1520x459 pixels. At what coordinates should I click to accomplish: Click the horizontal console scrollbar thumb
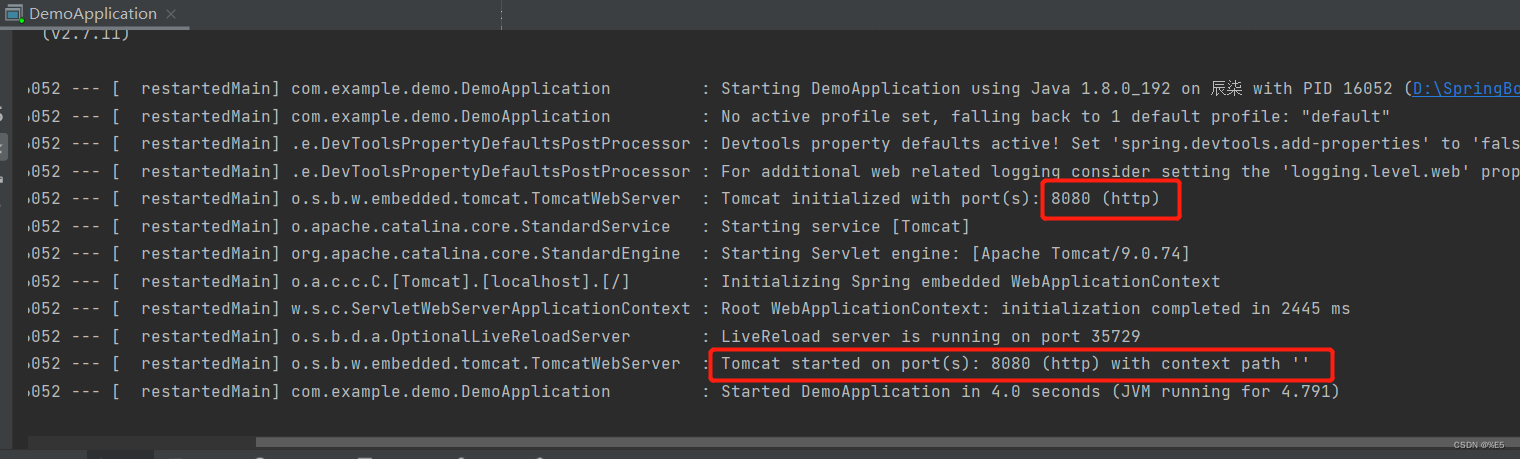point(888,441)
